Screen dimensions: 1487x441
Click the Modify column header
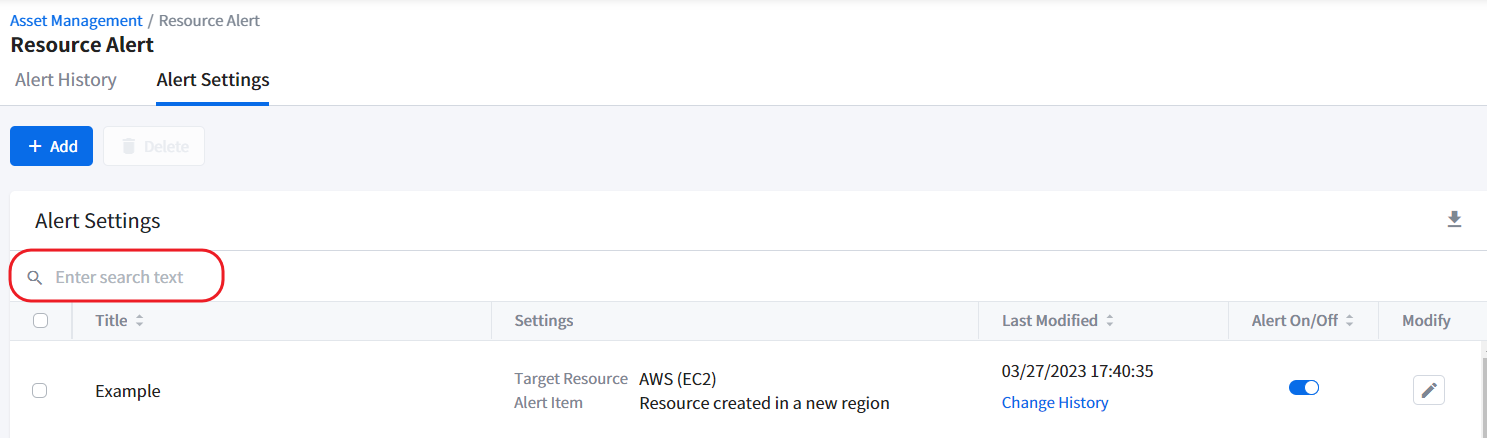click(1426, 321)
